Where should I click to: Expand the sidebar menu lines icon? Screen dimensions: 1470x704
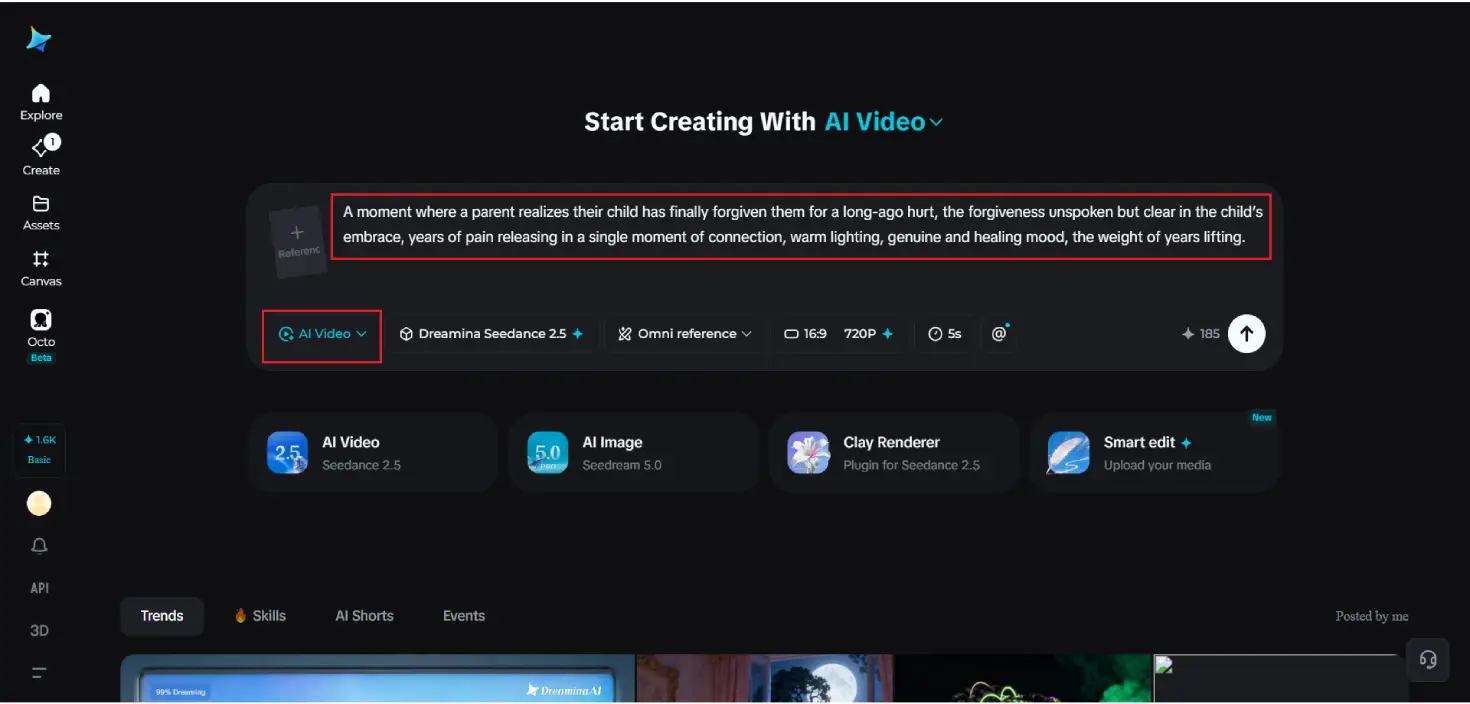click(x=39, y=673)
